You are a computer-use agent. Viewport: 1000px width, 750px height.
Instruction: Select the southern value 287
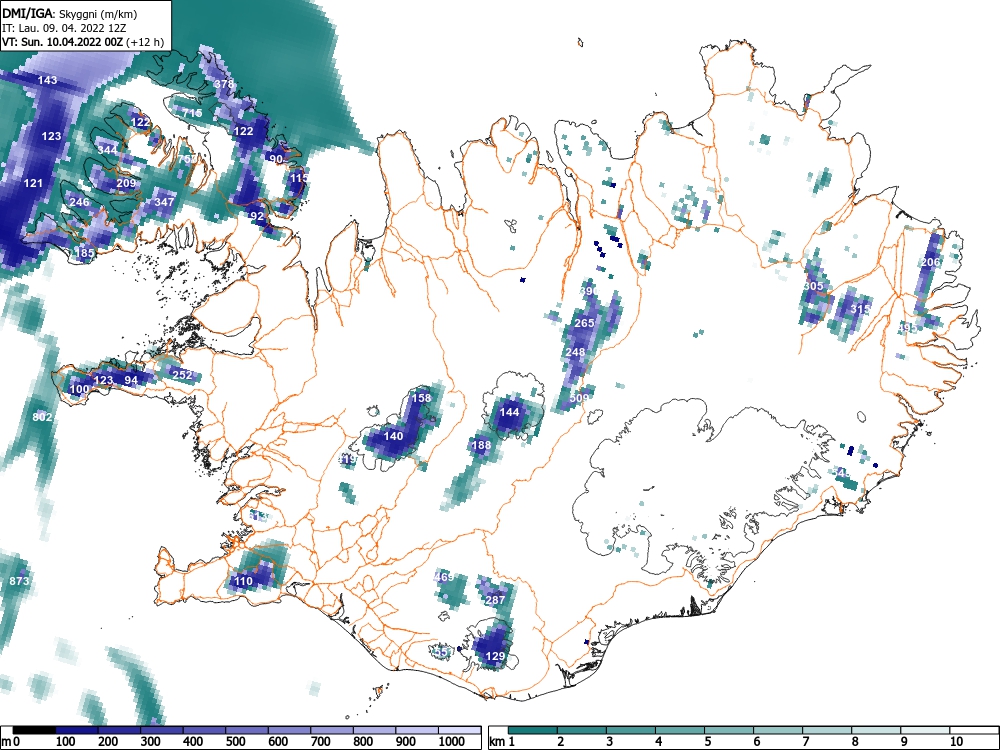(496, 599)
